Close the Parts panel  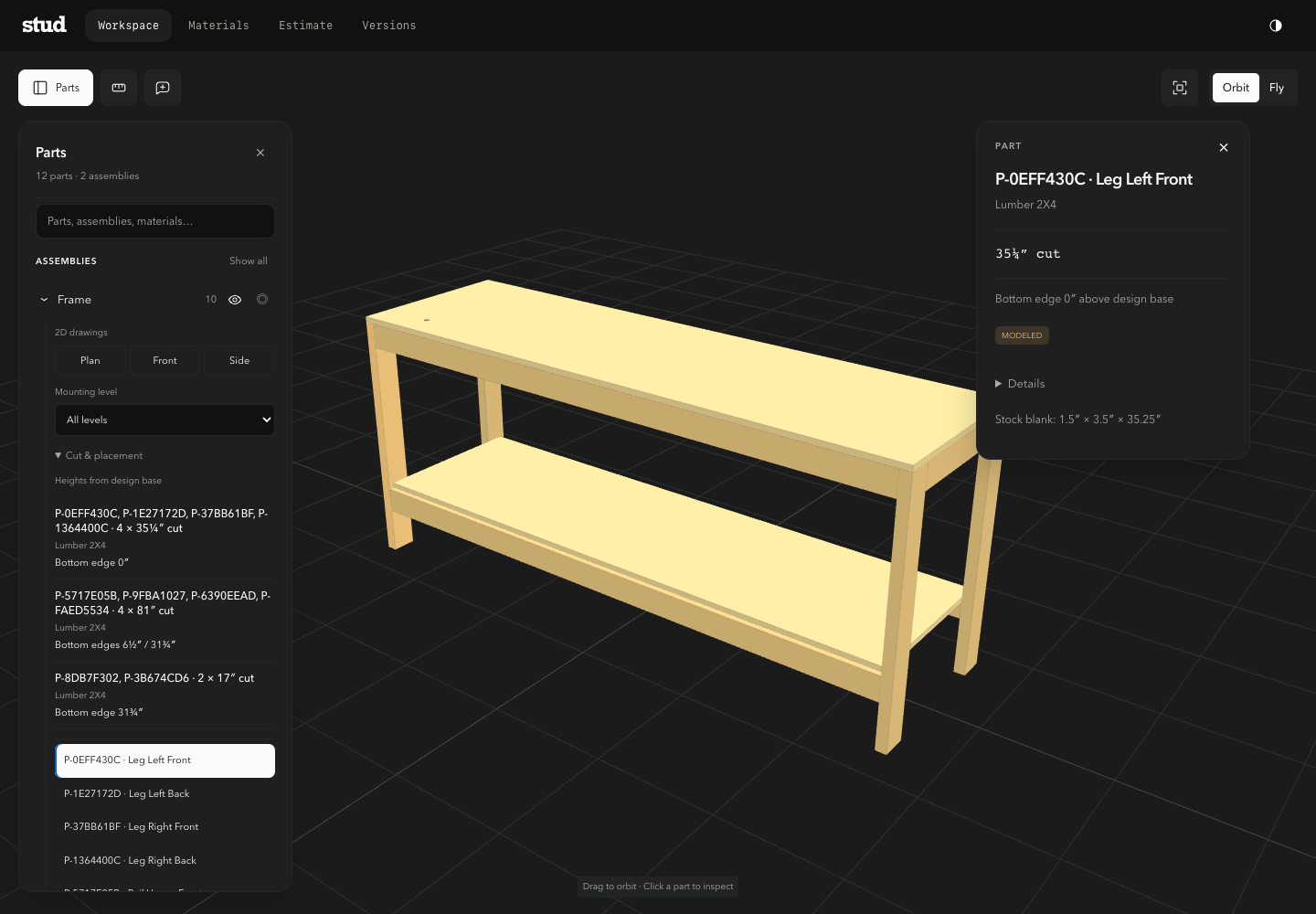pyautogui.click(x=260, y=153)
